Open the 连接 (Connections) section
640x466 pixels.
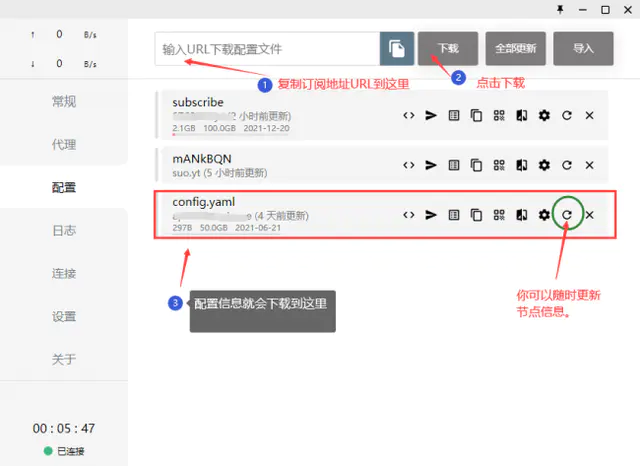64,273
